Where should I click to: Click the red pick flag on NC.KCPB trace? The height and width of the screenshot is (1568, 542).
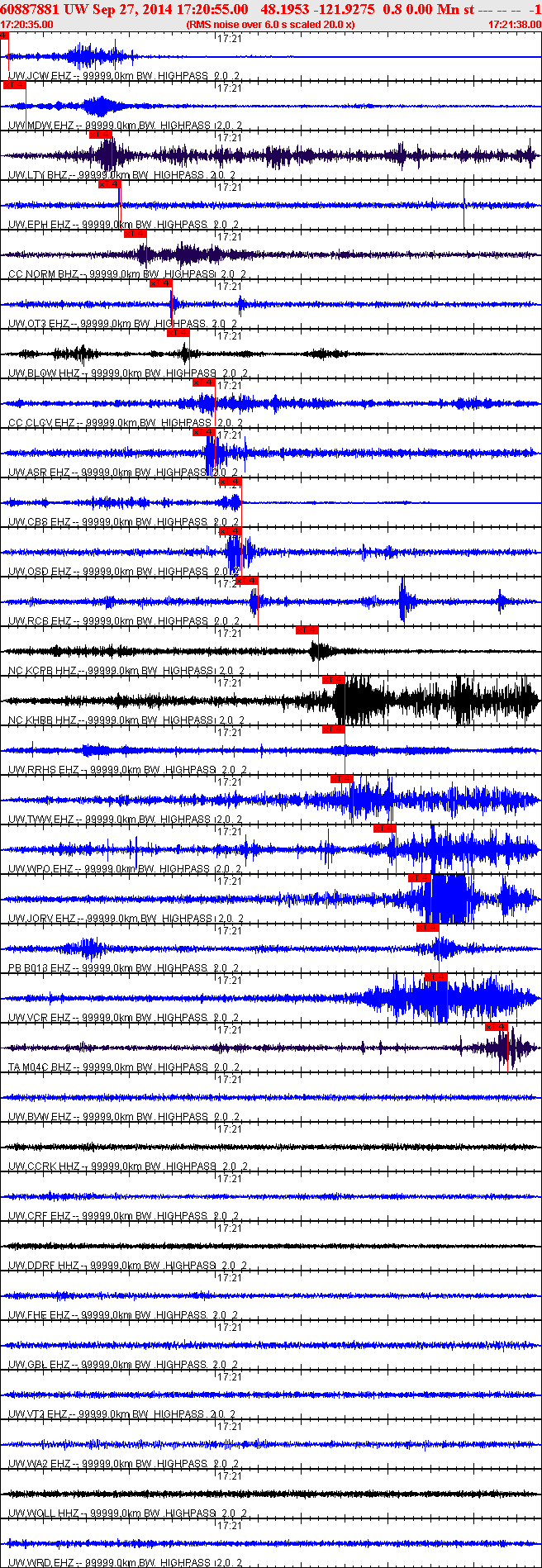pyautogui.click(x=307, y=630)
